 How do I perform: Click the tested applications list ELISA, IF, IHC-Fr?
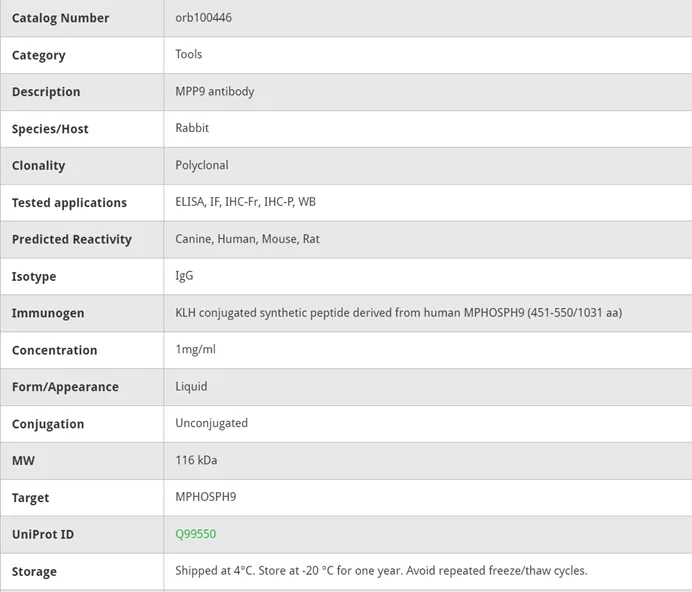(x=245, y=202)
